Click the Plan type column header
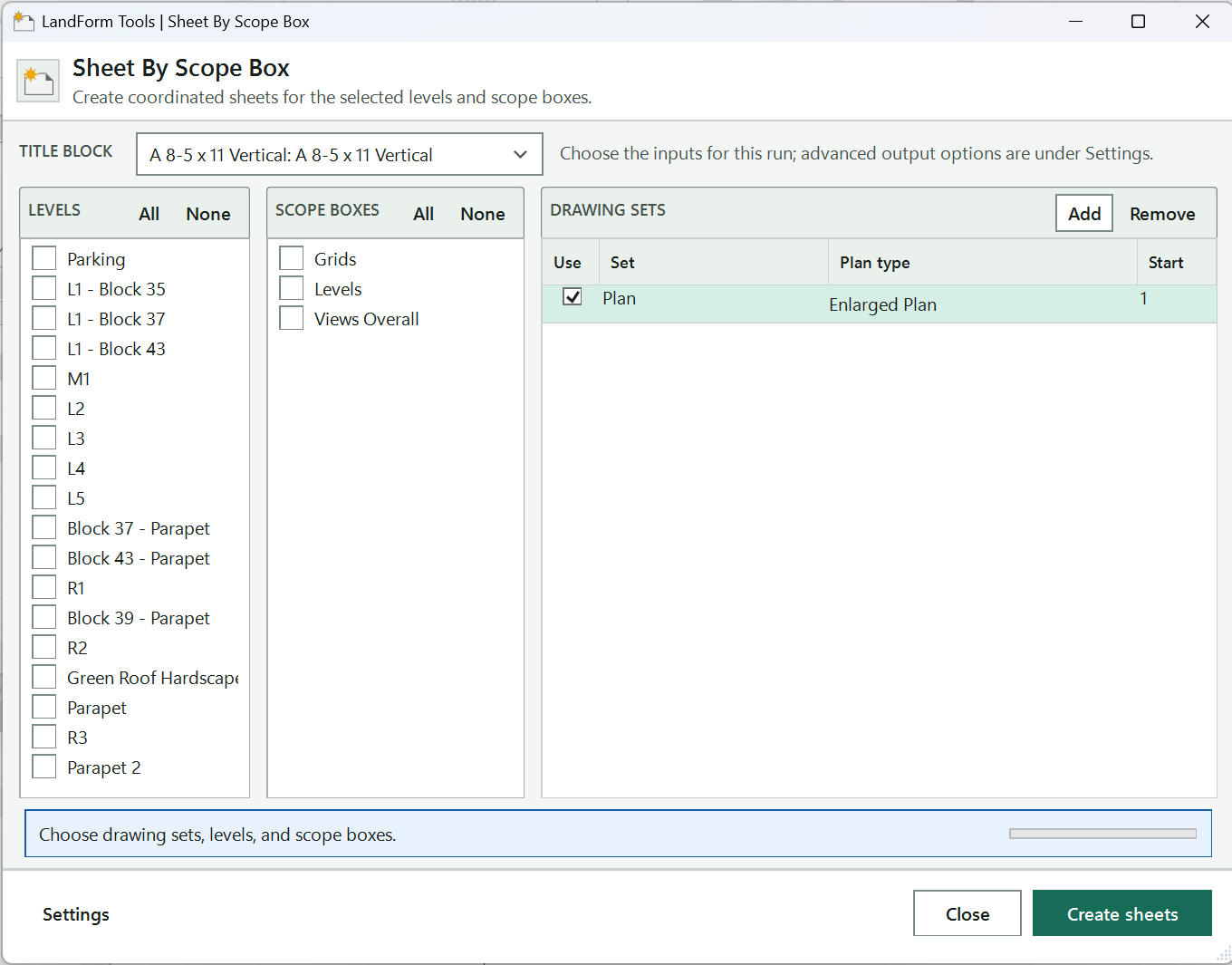Screen dimensions: 1232x965 (982, 263)
